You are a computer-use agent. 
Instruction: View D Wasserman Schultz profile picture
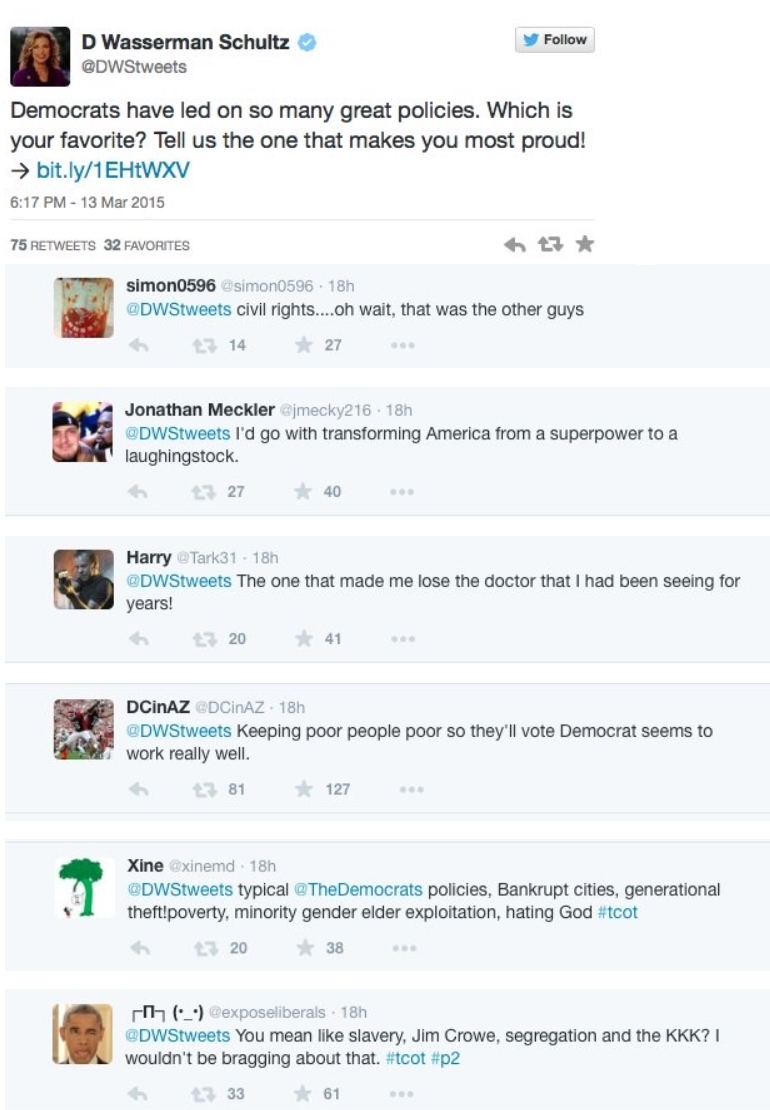pyautogui.click(x=40, y=56)
